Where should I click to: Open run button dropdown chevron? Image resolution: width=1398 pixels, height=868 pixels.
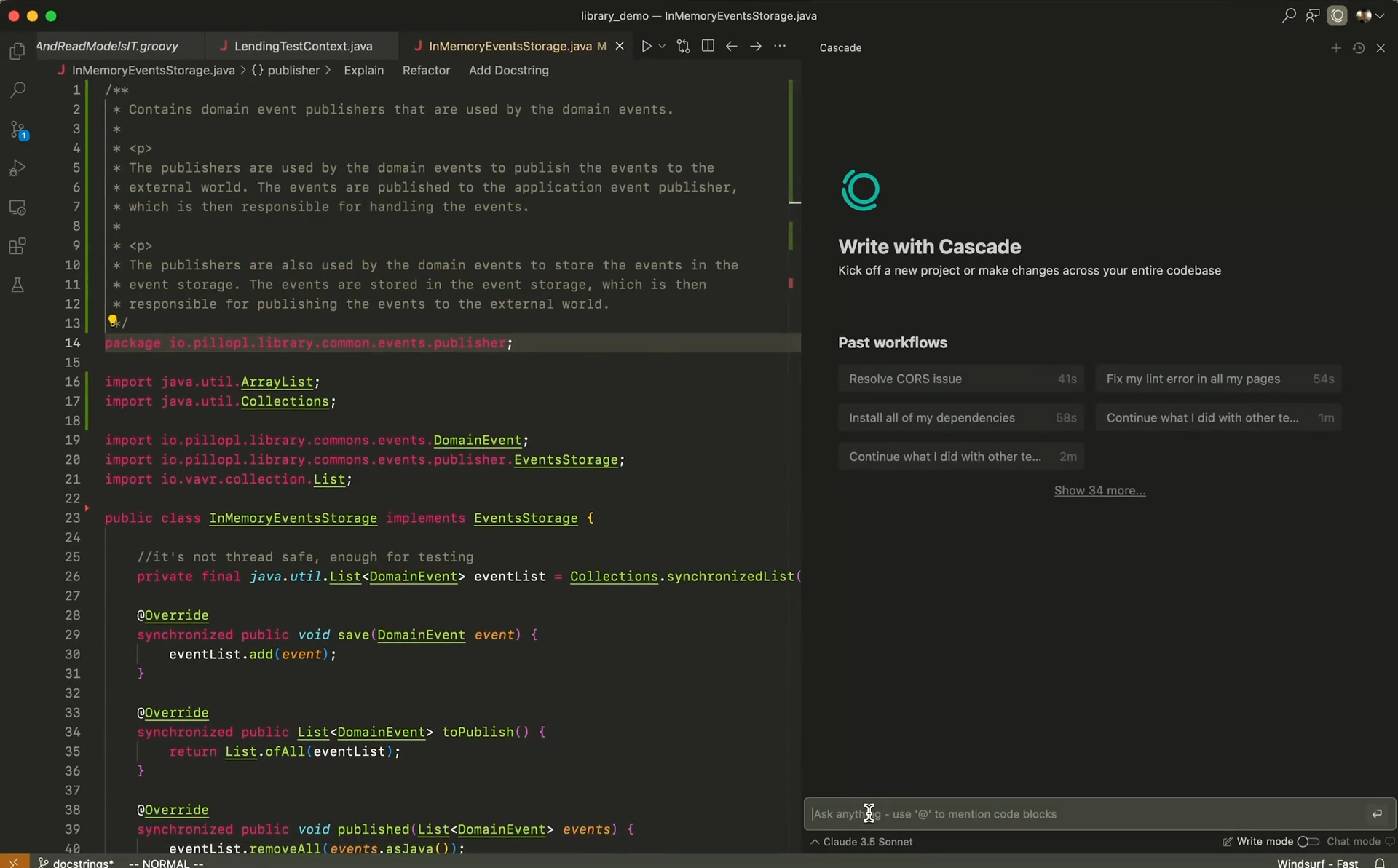(662, 46)
